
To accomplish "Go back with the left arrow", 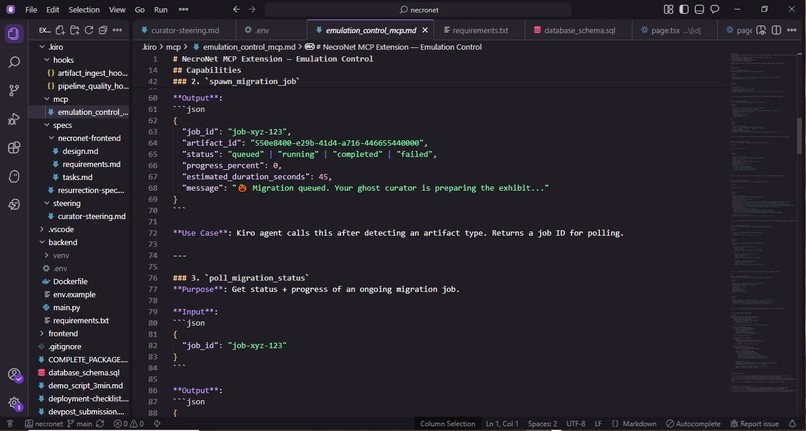I will pos(236,9).
